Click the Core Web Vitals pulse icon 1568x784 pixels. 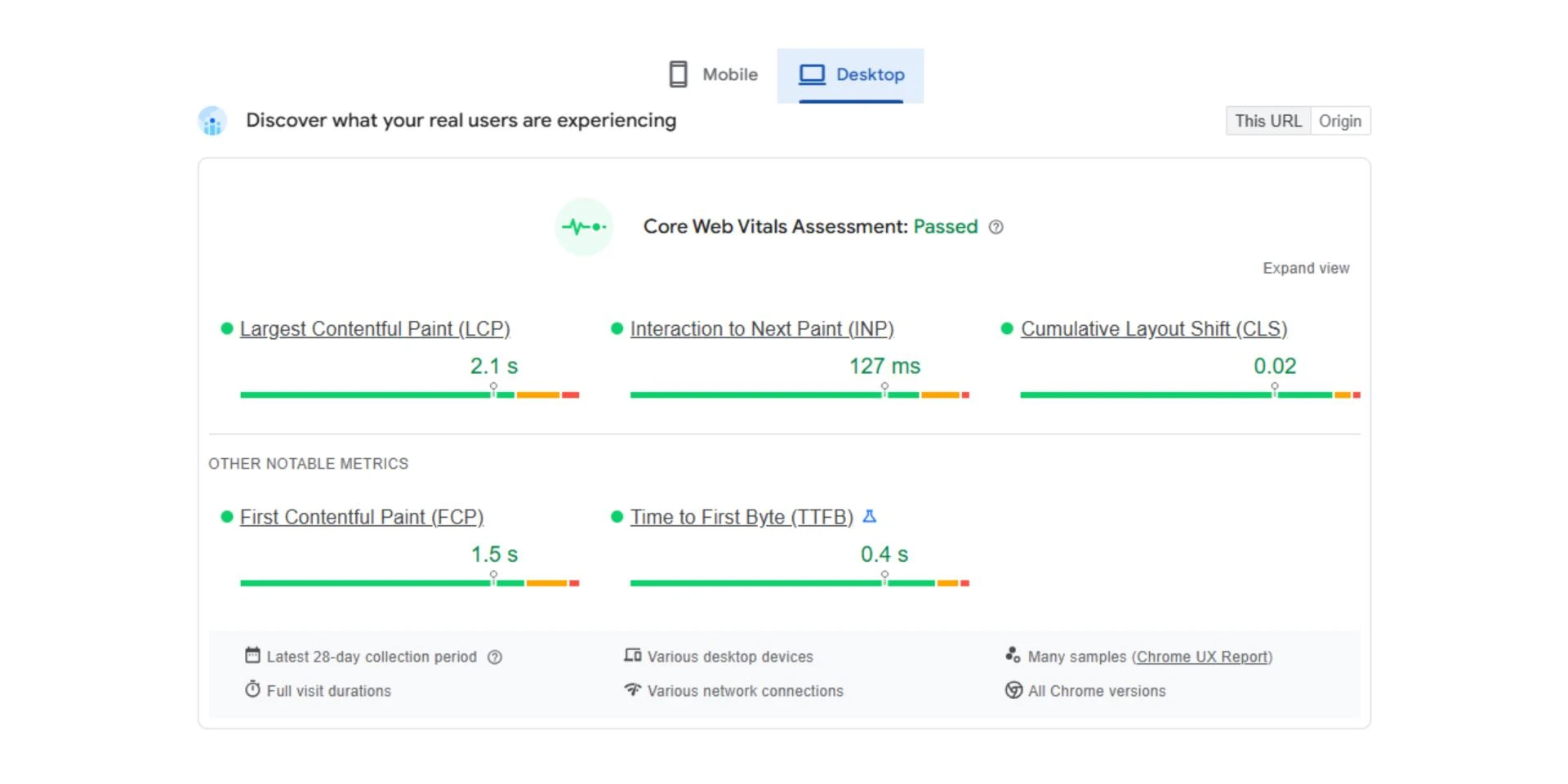pos(583,226)
